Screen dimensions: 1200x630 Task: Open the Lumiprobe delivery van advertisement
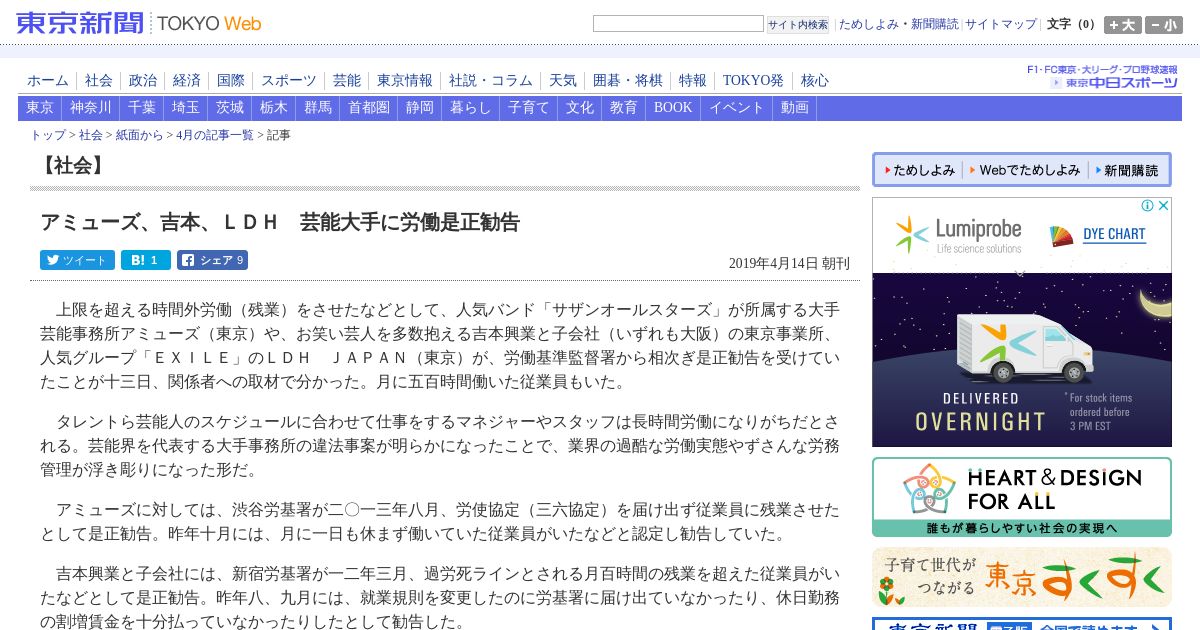pos(1022,360)
